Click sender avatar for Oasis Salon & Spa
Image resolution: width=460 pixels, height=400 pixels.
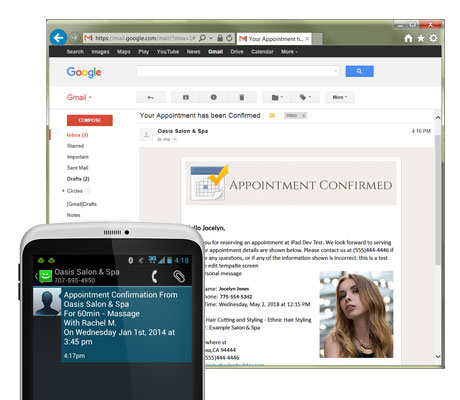[146, 135]
